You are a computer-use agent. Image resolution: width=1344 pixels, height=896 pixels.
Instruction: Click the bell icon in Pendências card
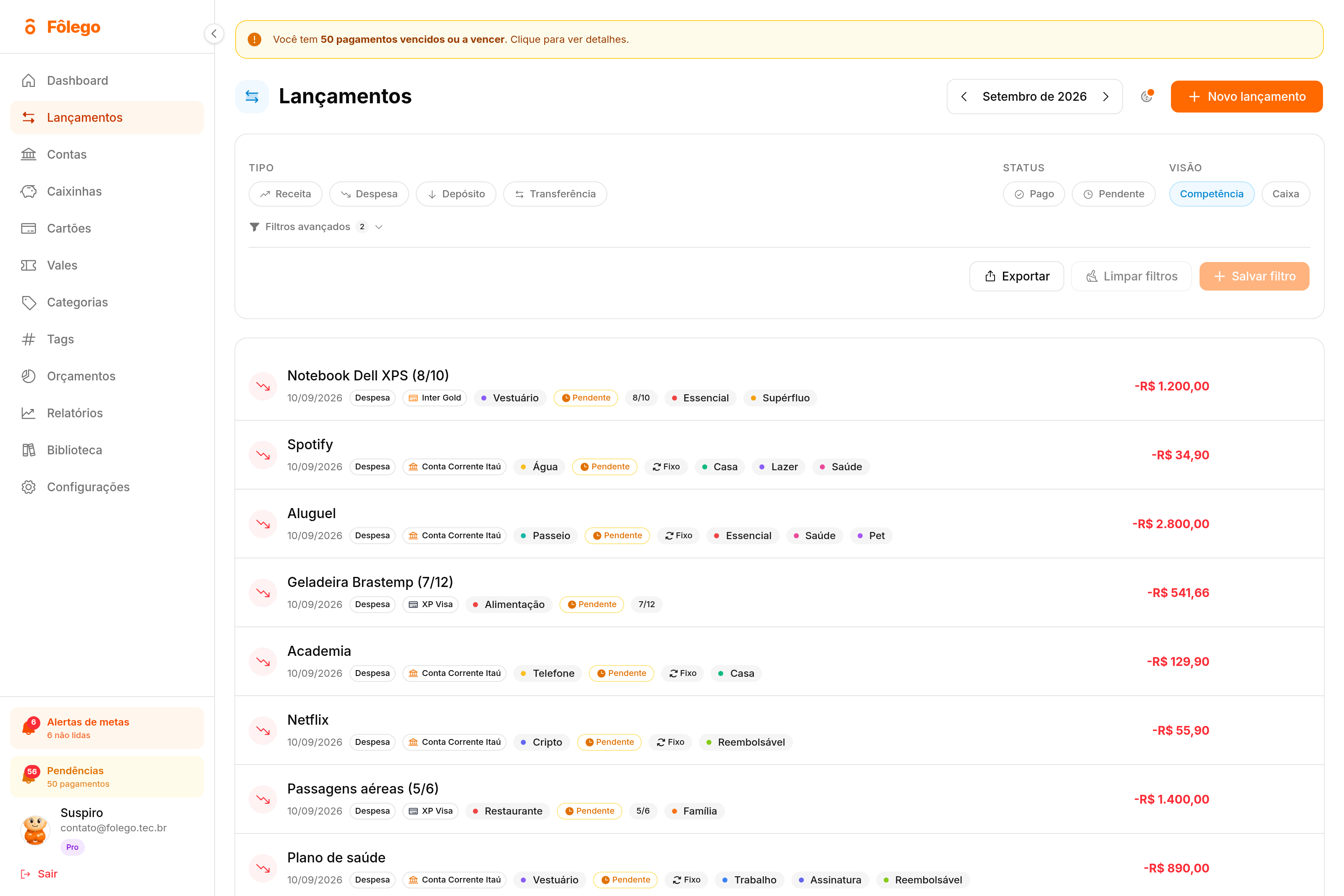tap(30, 775)
